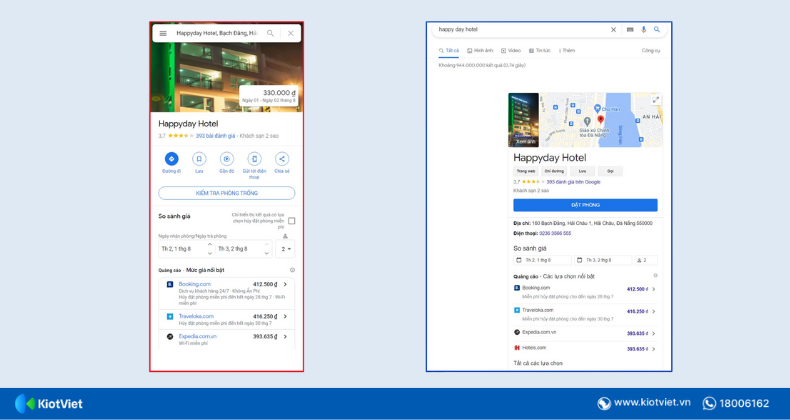This screenshot has height=420, width=790.
Task: Decrease check-in date with down arrow in Maps
Action: tap(210, 253)
